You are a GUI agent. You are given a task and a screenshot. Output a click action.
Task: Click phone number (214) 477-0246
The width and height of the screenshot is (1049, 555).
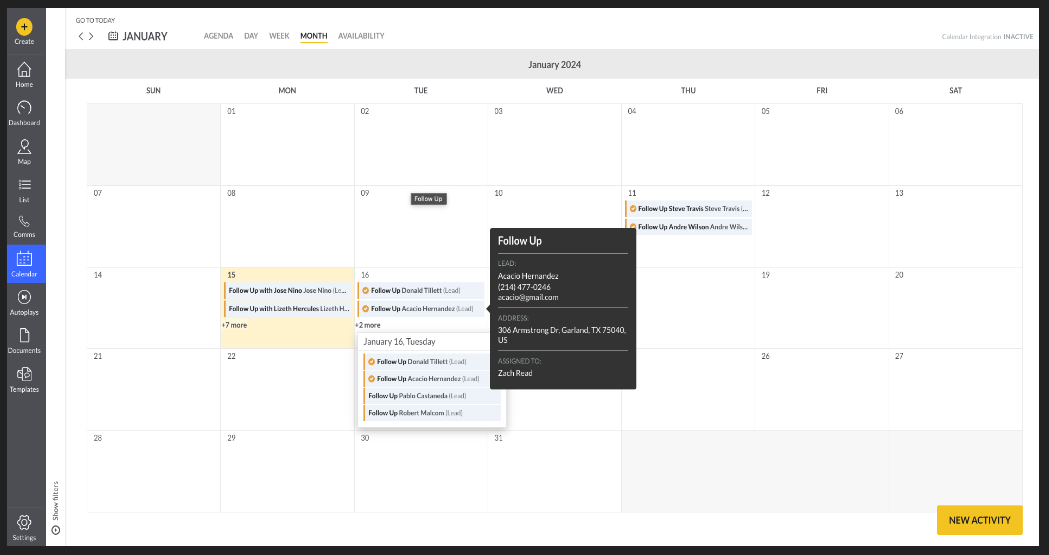(x=524, y=287)
